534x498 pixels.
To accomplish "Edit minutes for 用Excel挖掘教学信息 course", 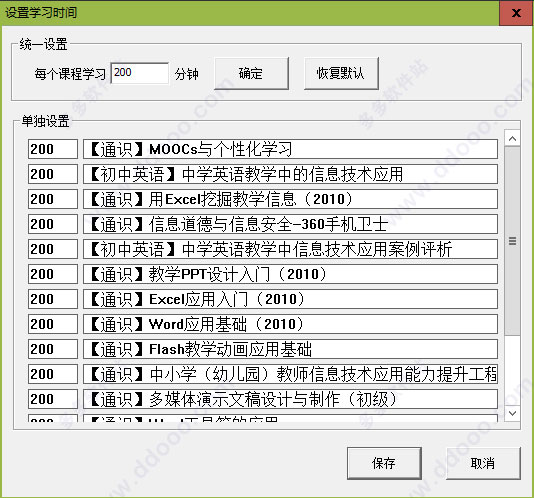I will click(53, 199).
